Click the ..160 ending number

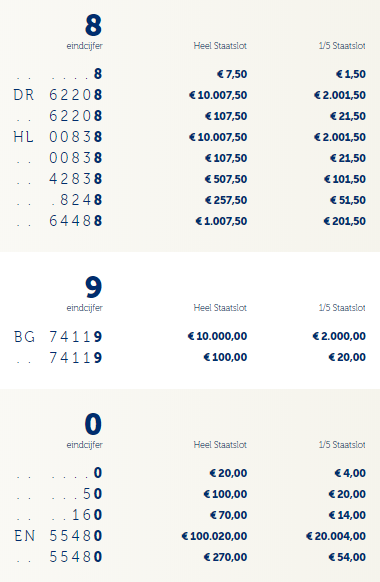(x=76, y=515)
